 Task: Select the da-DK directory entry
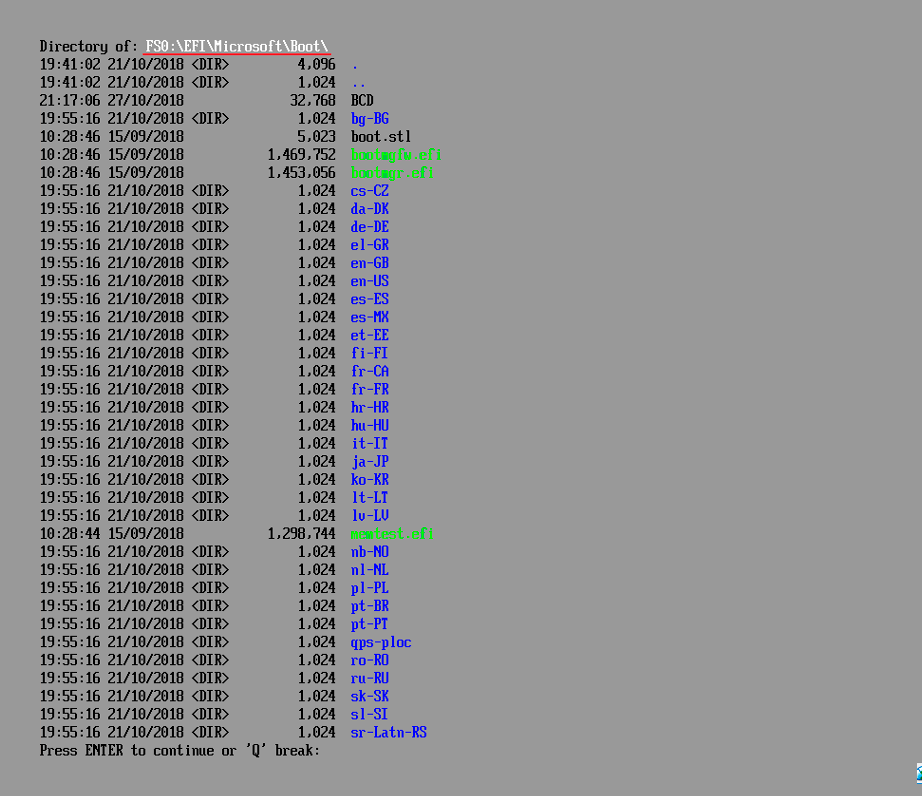[x=370, y=209]
